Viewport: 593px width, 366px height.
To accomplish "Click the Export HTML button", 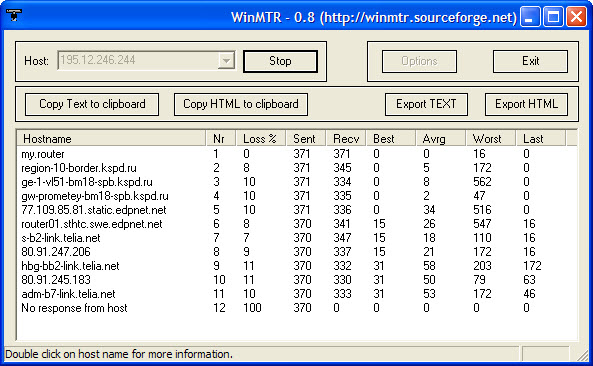I will (x=526, y=104).
